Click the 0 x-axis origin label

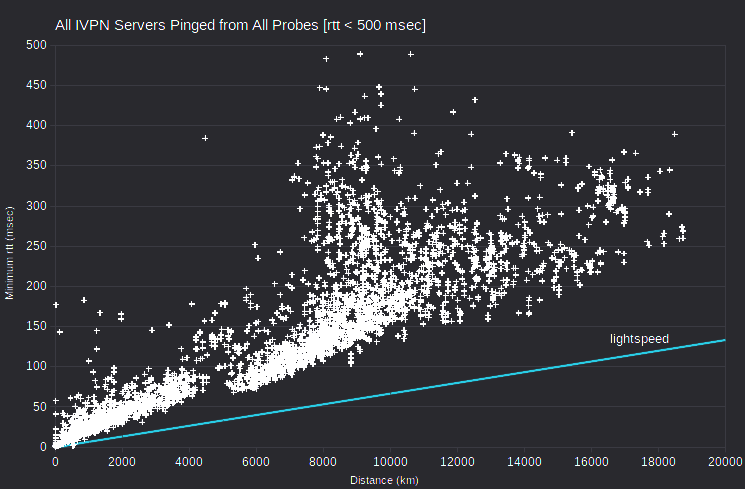[55, 462]
